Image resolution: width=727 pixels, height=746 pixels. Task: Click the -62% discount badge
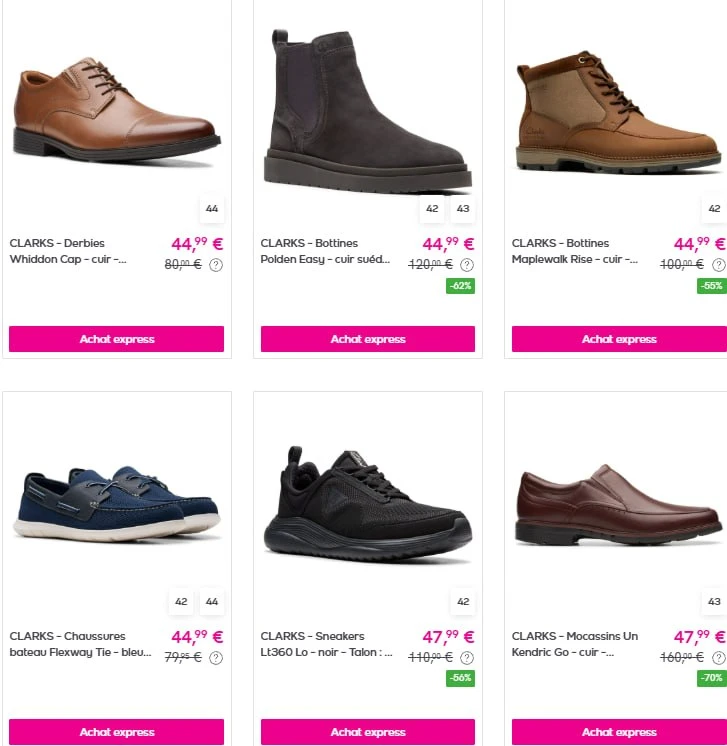pos(460,286)
